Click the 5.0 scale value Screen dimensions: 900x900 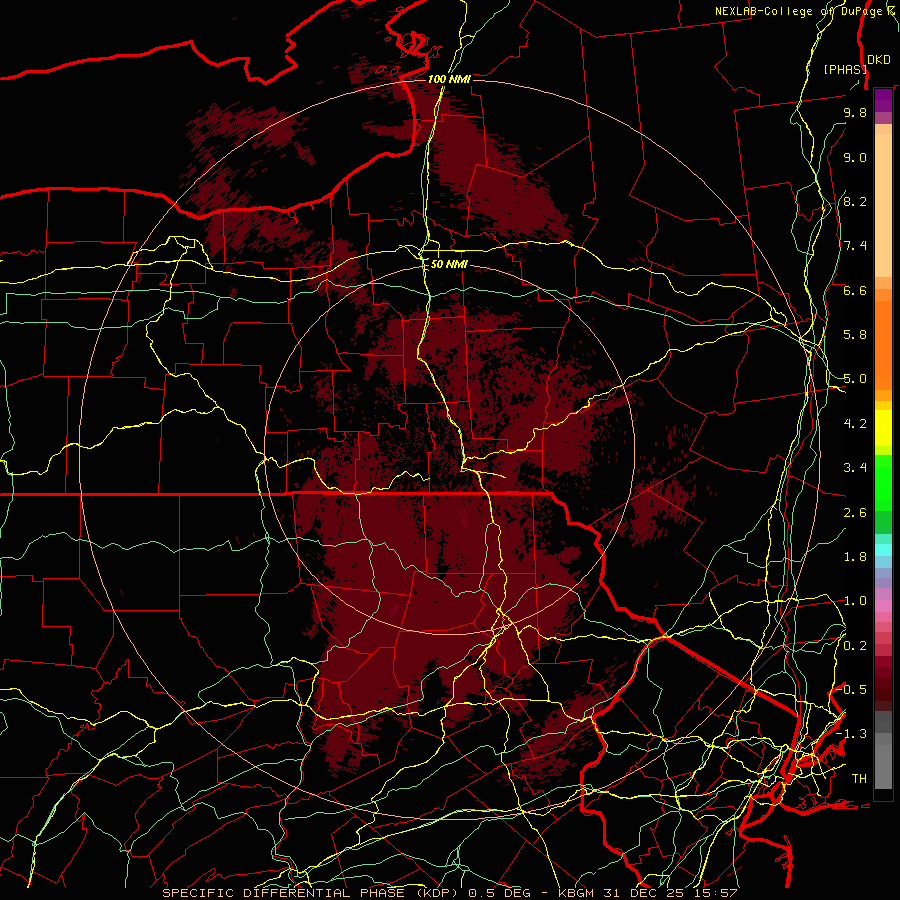click(855, 379)
